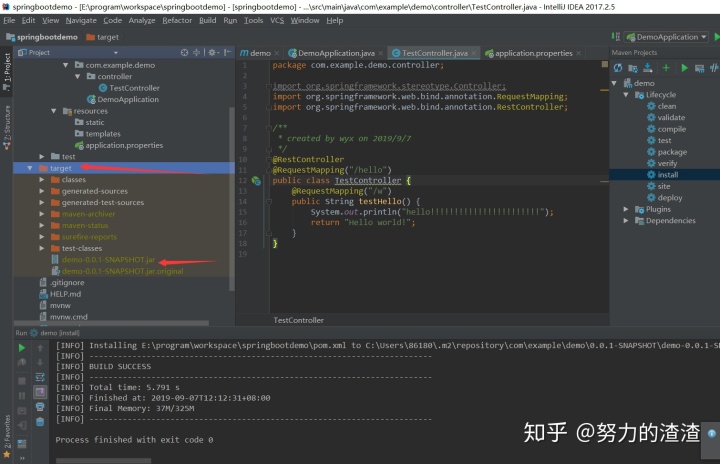Switch to the demo pom tab
Viewport: 720px width, 464px height.
(x=259, y=53)
